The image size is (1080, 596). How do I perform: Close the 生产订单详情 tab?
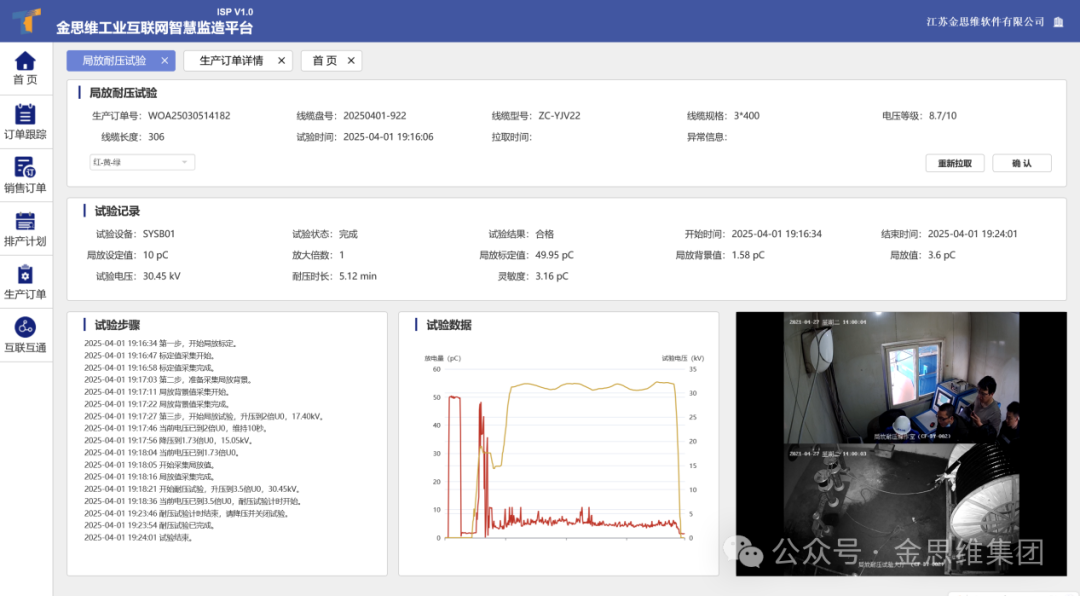click(281, 61)
